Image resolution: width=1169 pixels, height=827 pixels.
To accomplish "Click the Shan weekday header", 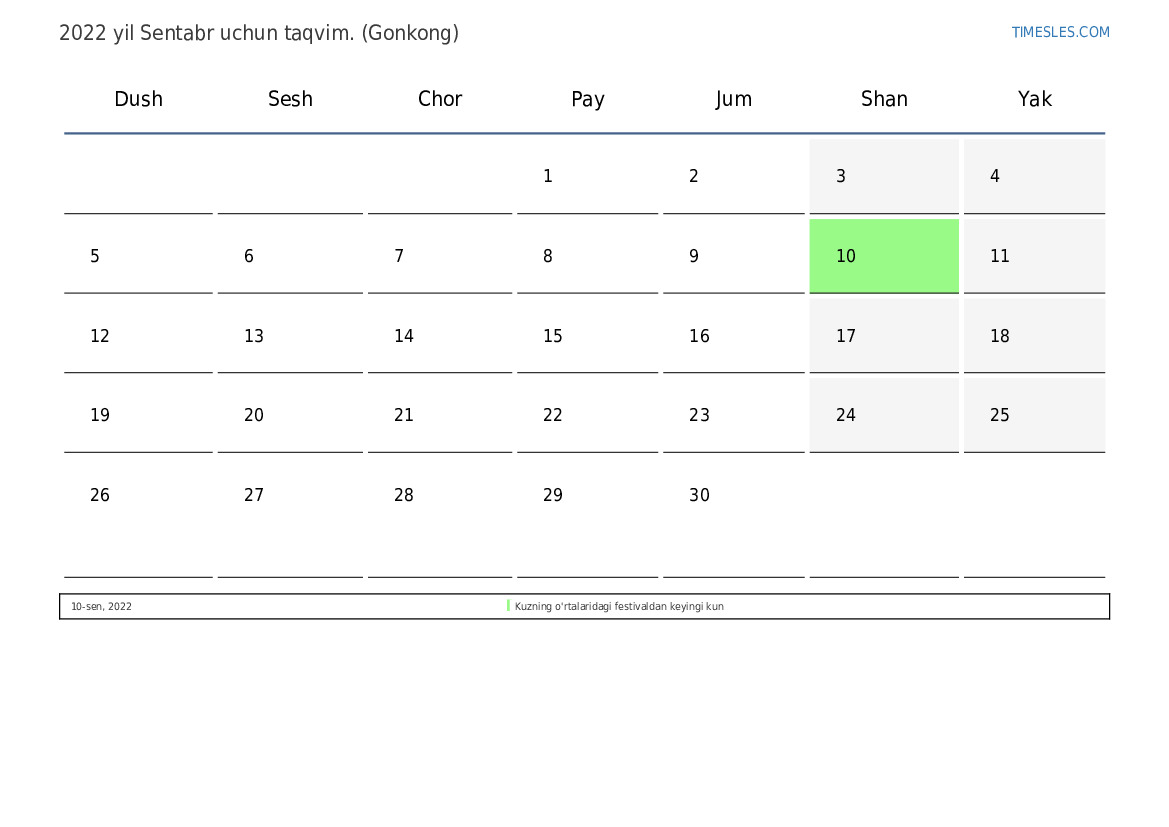I will tap(884, 99).
